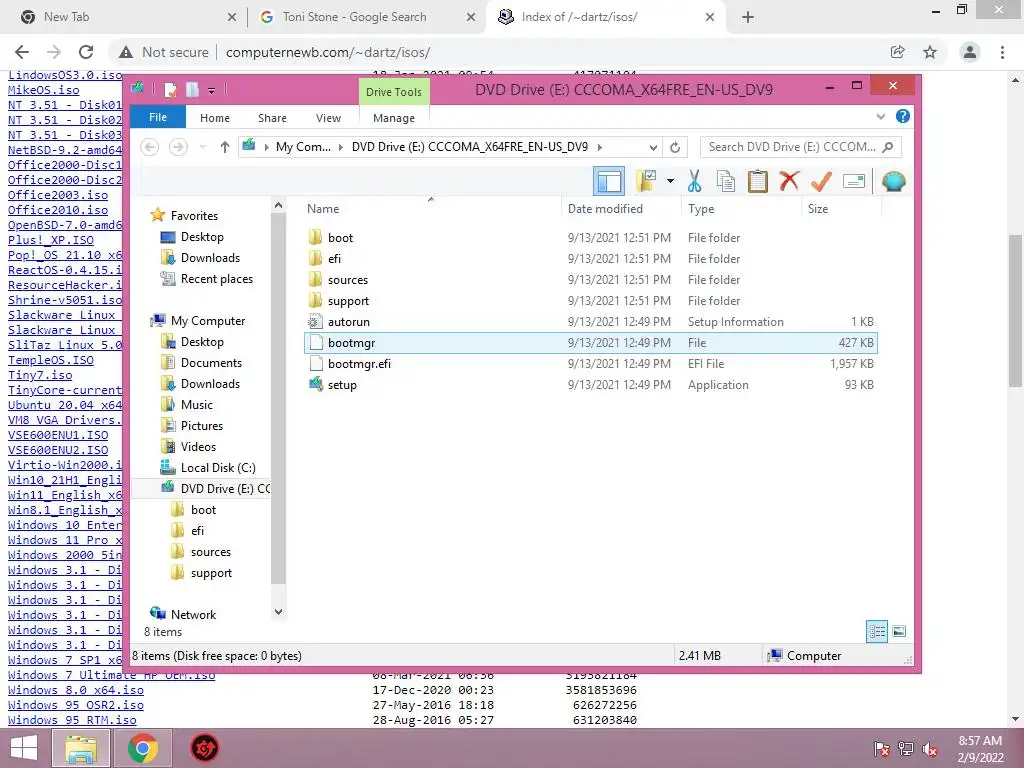Open Videos in navigation pane
Screen dimensions: 1024x768
(x=198, y=447)
